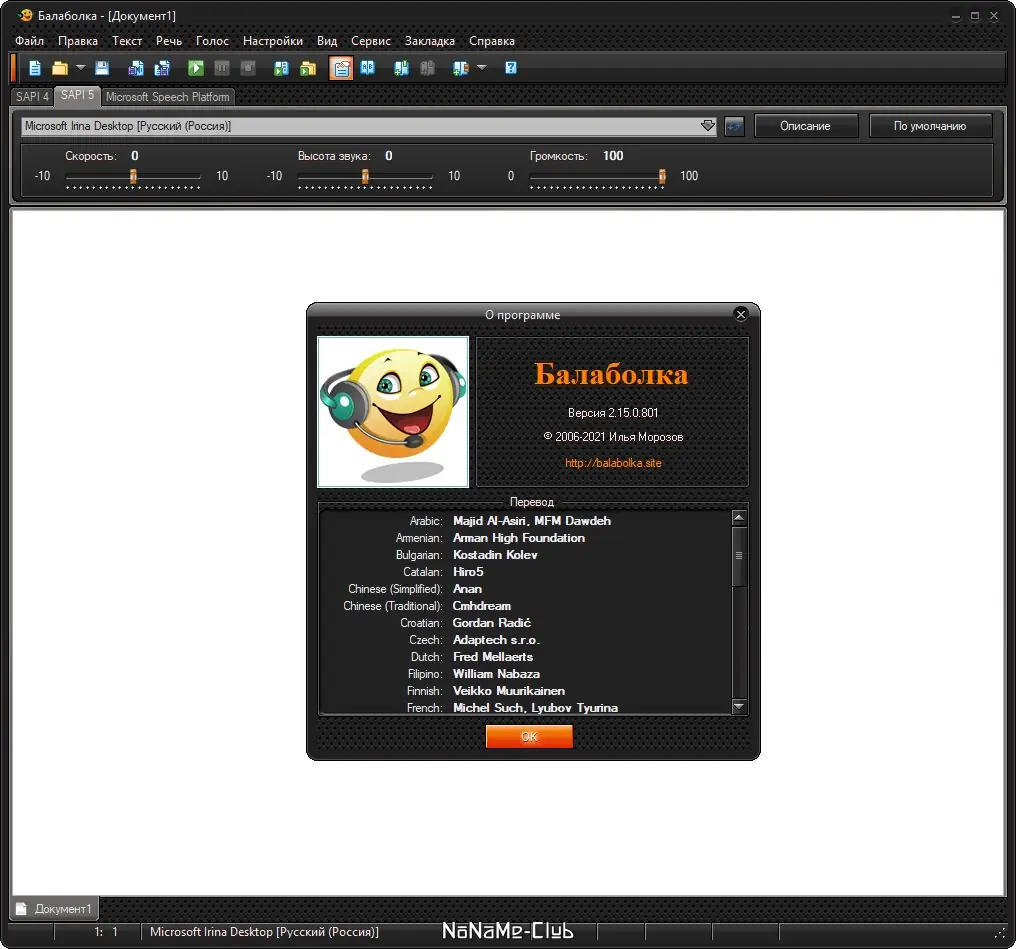Click the grayed Stop icon

(x=248, y=68)
